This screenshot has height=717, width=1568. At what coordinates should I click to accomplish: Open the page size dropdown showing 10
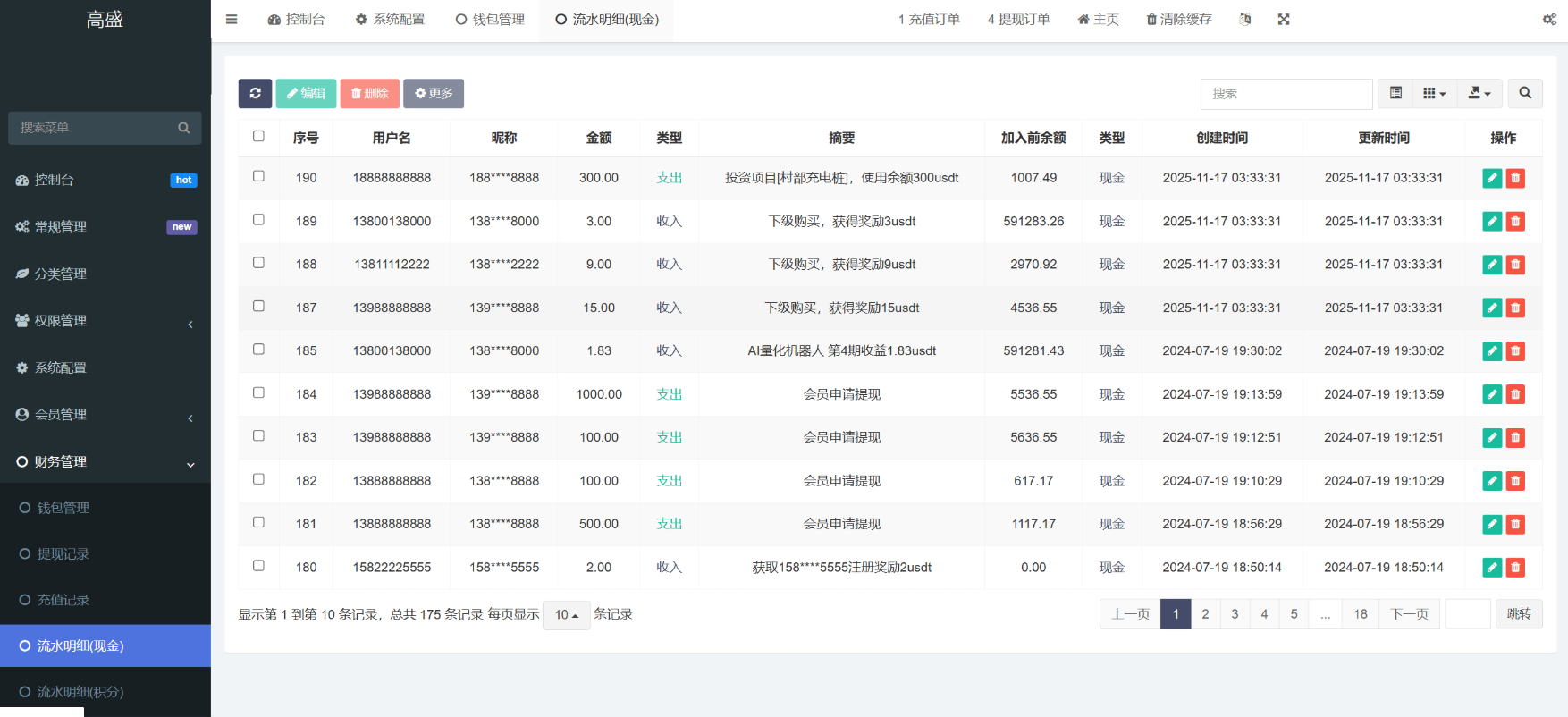(x=566, y=615)
